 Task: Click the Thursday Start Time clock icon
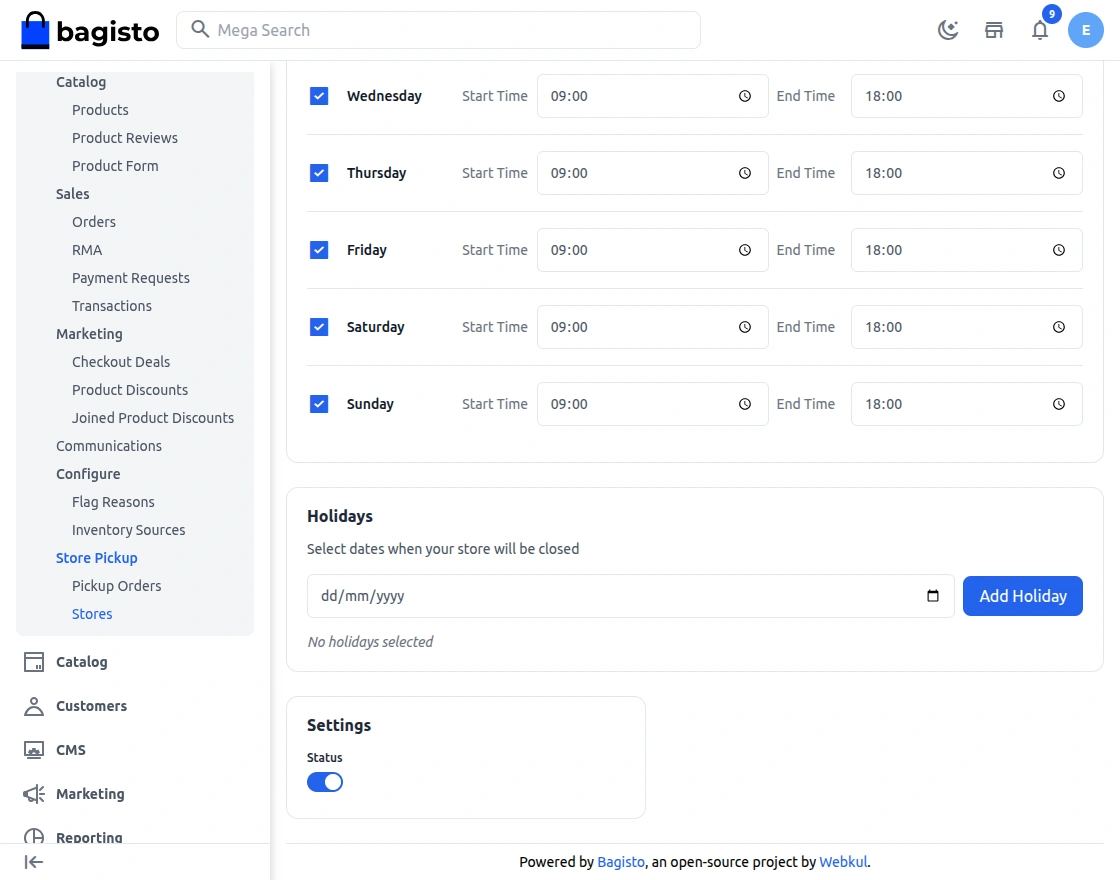point(744,173)
